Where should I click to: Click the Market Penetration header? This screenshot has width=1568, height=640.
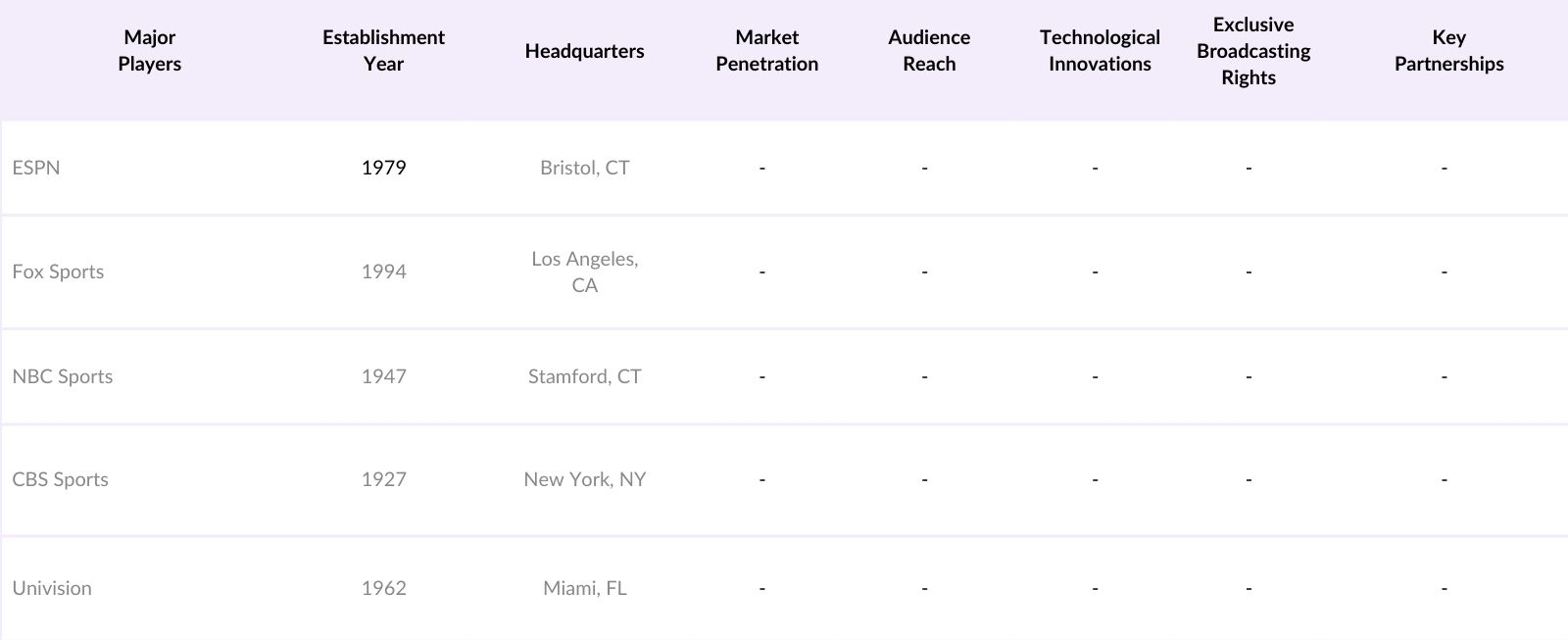(766, 51)
